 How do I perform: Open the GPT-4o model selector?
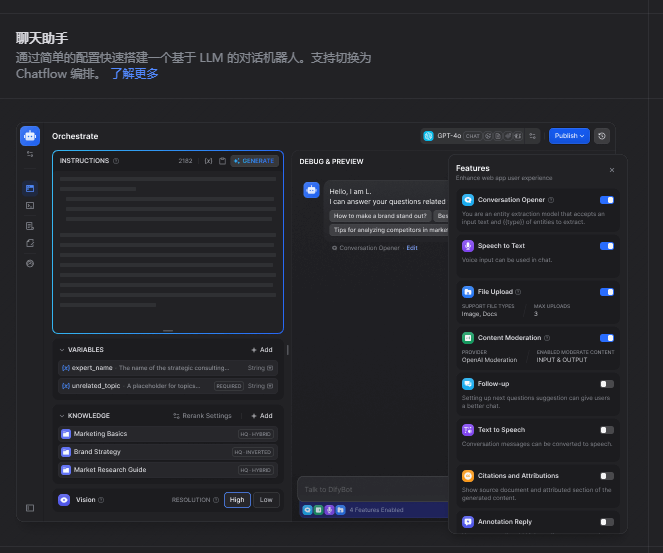point(473,136)
